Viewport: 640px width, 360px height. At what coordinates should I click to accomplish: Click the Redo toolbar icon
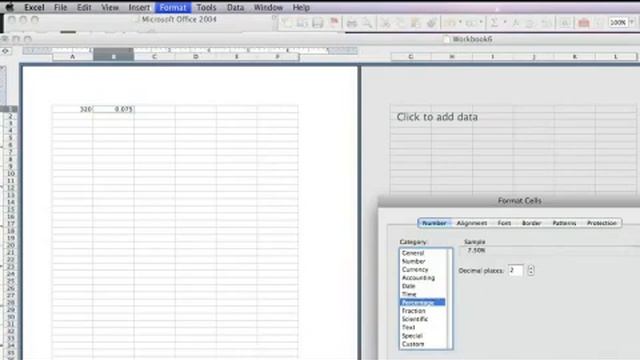click(471, 23)
